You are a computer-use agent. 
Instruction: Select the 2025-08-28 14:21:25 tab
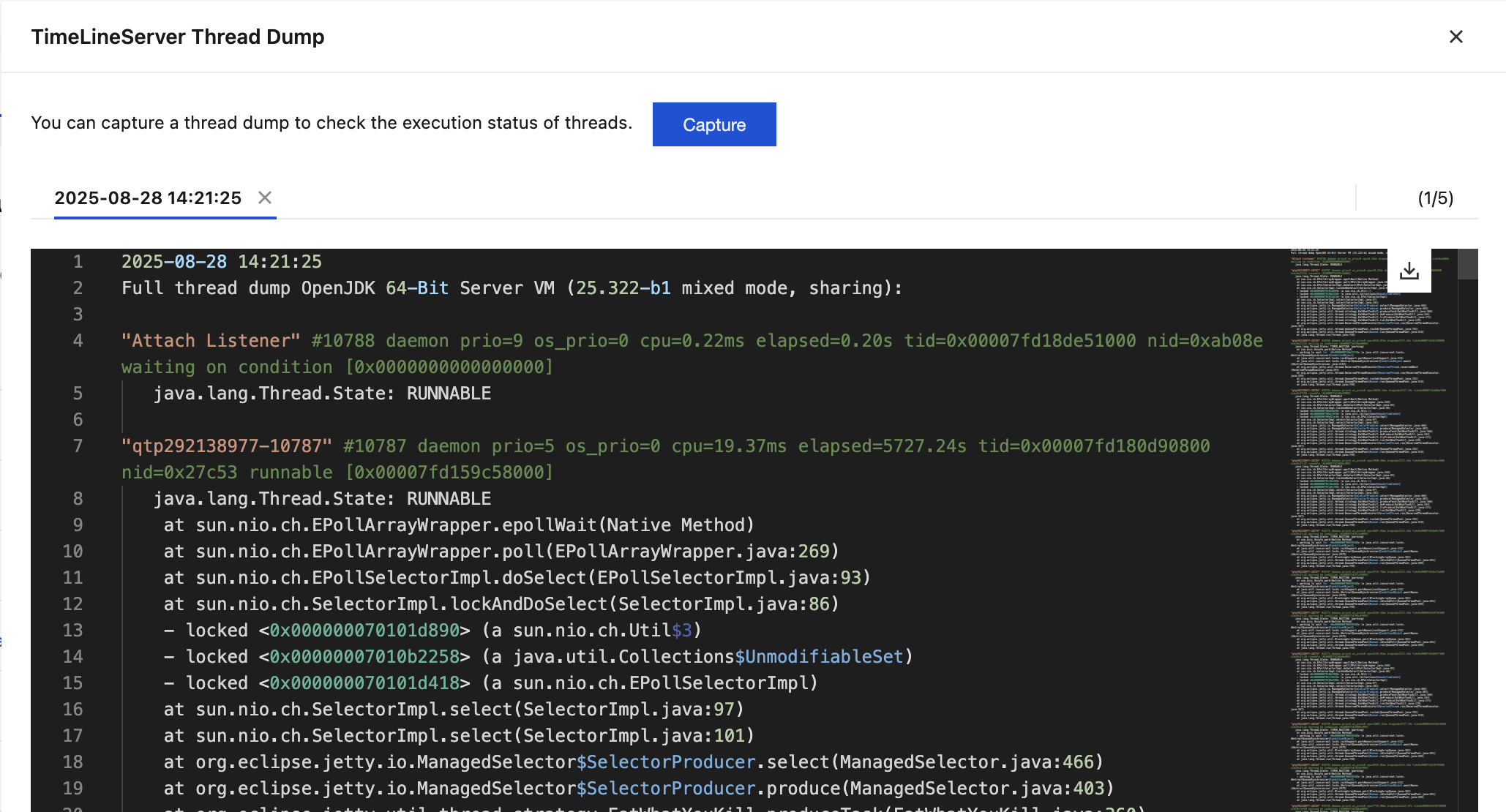pyautogui.click(x=148, y=198)
